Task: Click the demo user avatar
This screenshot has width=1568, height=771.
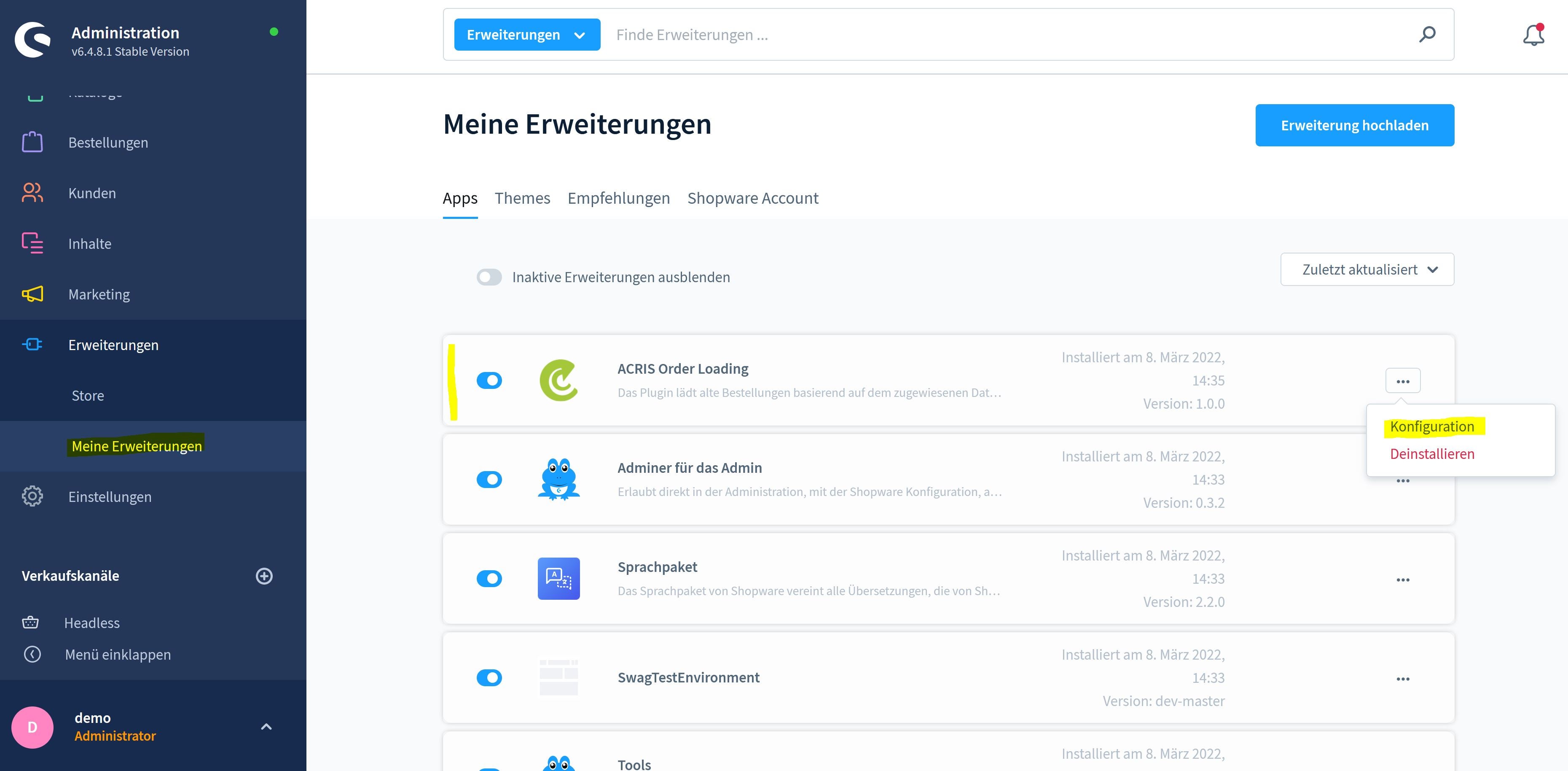Action: point(32,727)
